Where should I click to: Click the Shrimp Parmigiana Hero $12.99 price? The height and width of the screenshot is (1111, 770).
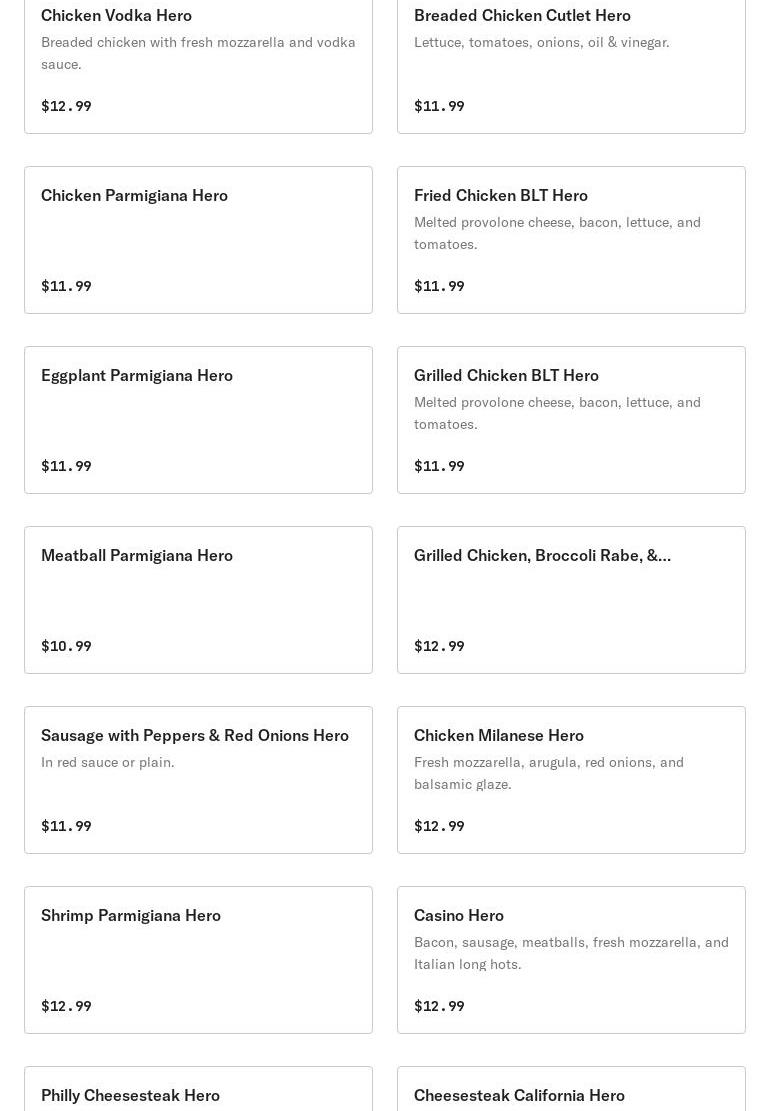[x=66, y=1006]
